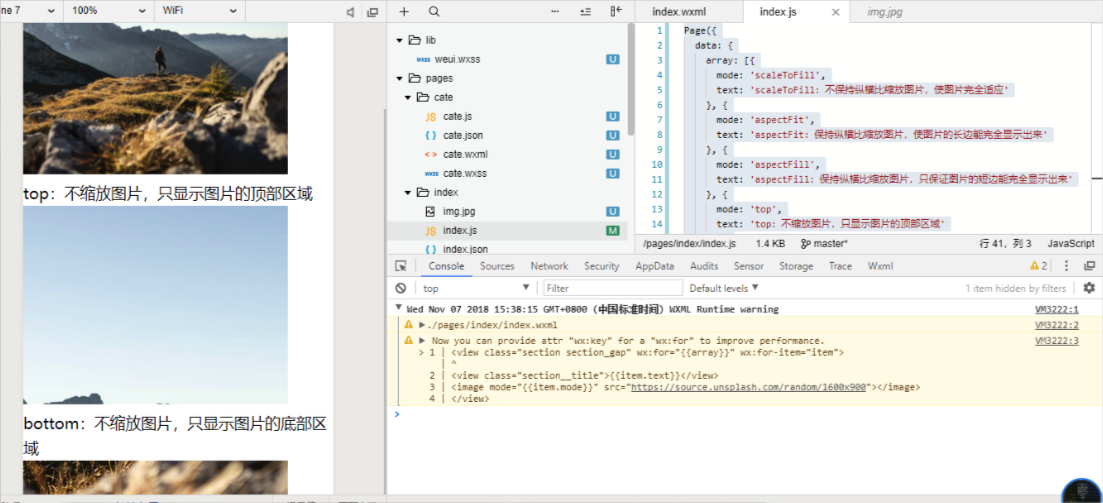1103x503 pixels.
Task: Follow the VM3222:1 source link
Action: click(1057, 310)
